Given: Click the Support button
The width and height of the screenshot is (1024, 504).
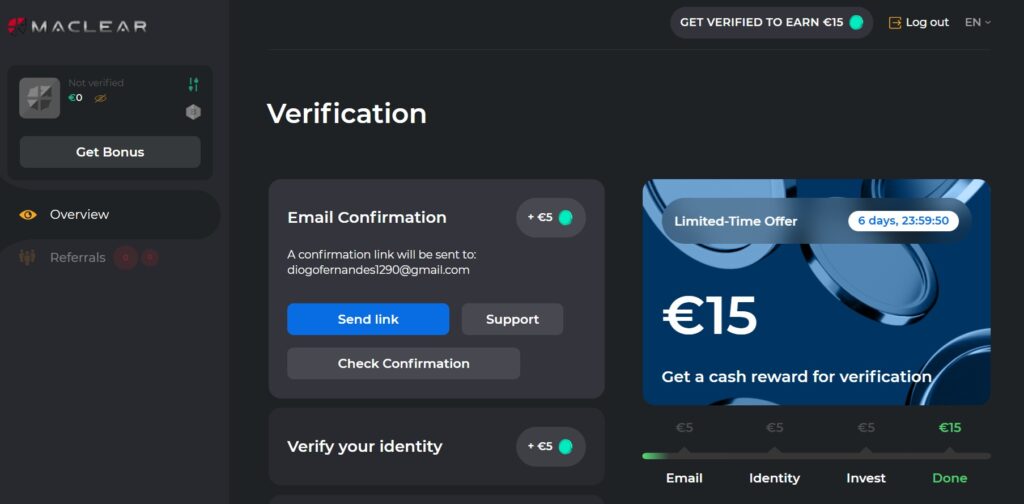Looking at the screenshot, I should tap(513, 319).
